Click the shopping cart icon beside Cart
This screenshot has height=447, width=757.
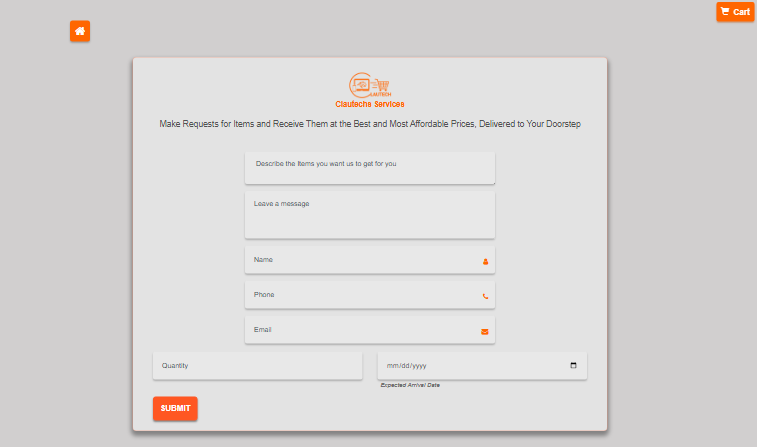pyautogui.click(x=725, y=12)
